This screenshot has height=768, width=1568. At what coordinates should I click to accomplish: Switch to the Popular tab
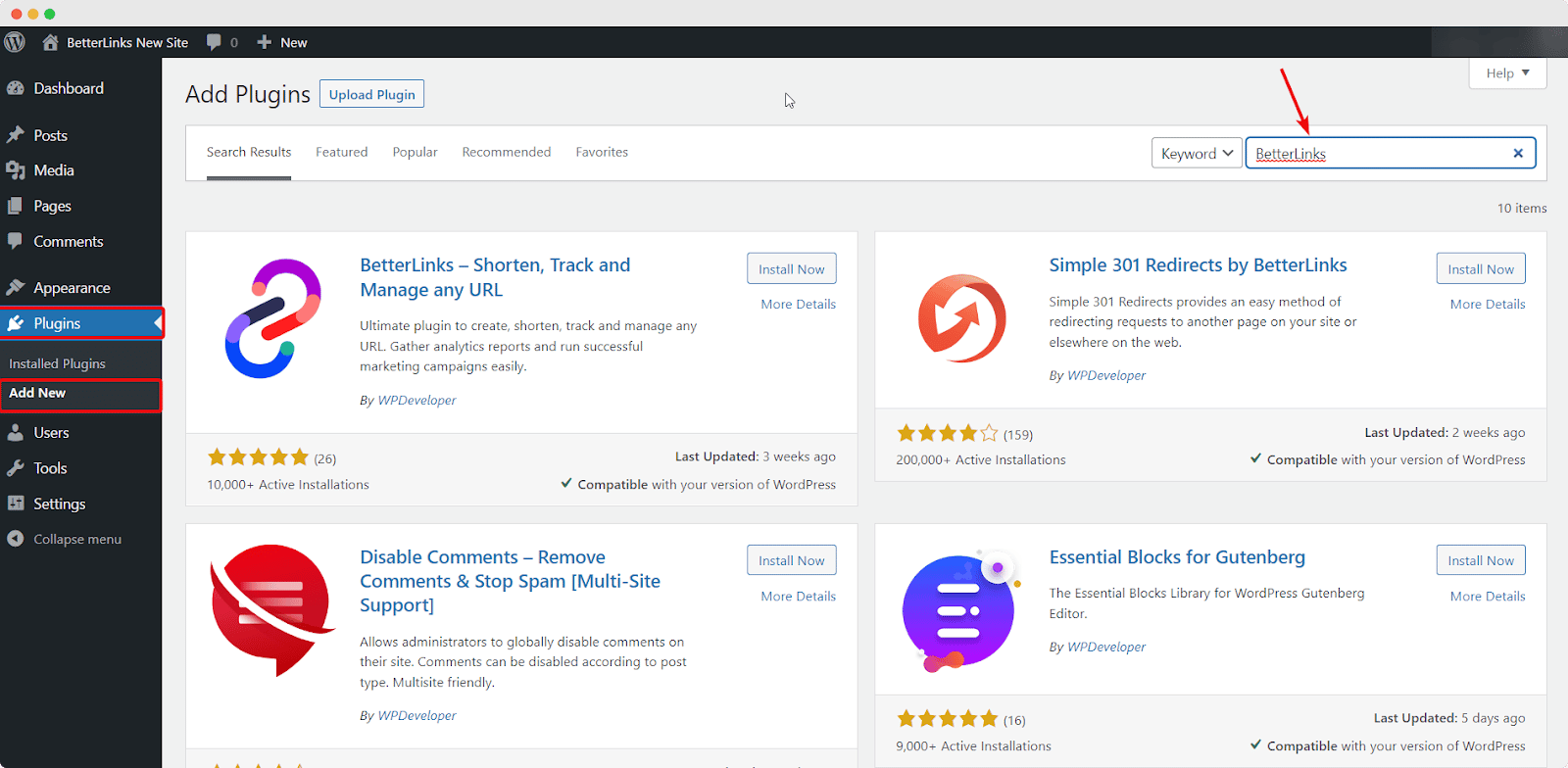pyautogui.click(x=416, y=152)
